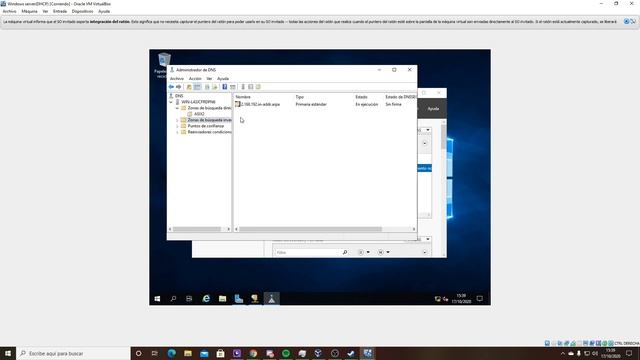Viewport: 640px width, 360px height.
Task: Open the VirtualBox Dispositivos menu
Action: tap(82, 11)
